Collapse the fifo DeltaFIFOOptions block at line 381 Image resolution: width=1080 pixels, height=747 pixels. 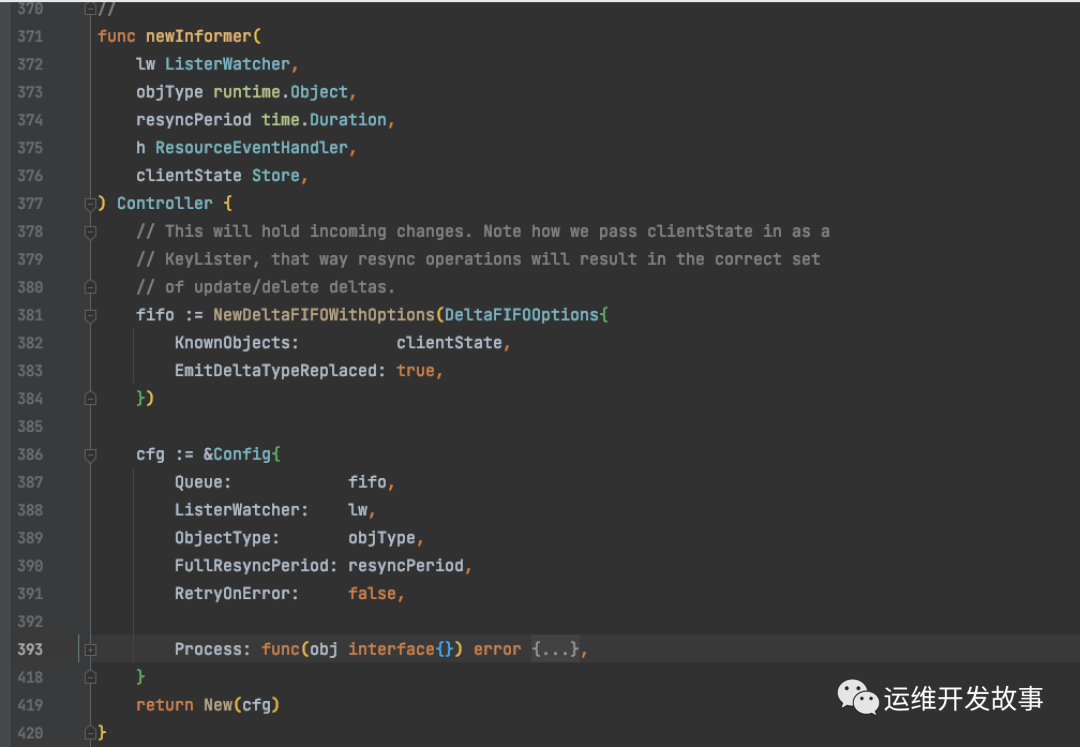coord(91,315)
